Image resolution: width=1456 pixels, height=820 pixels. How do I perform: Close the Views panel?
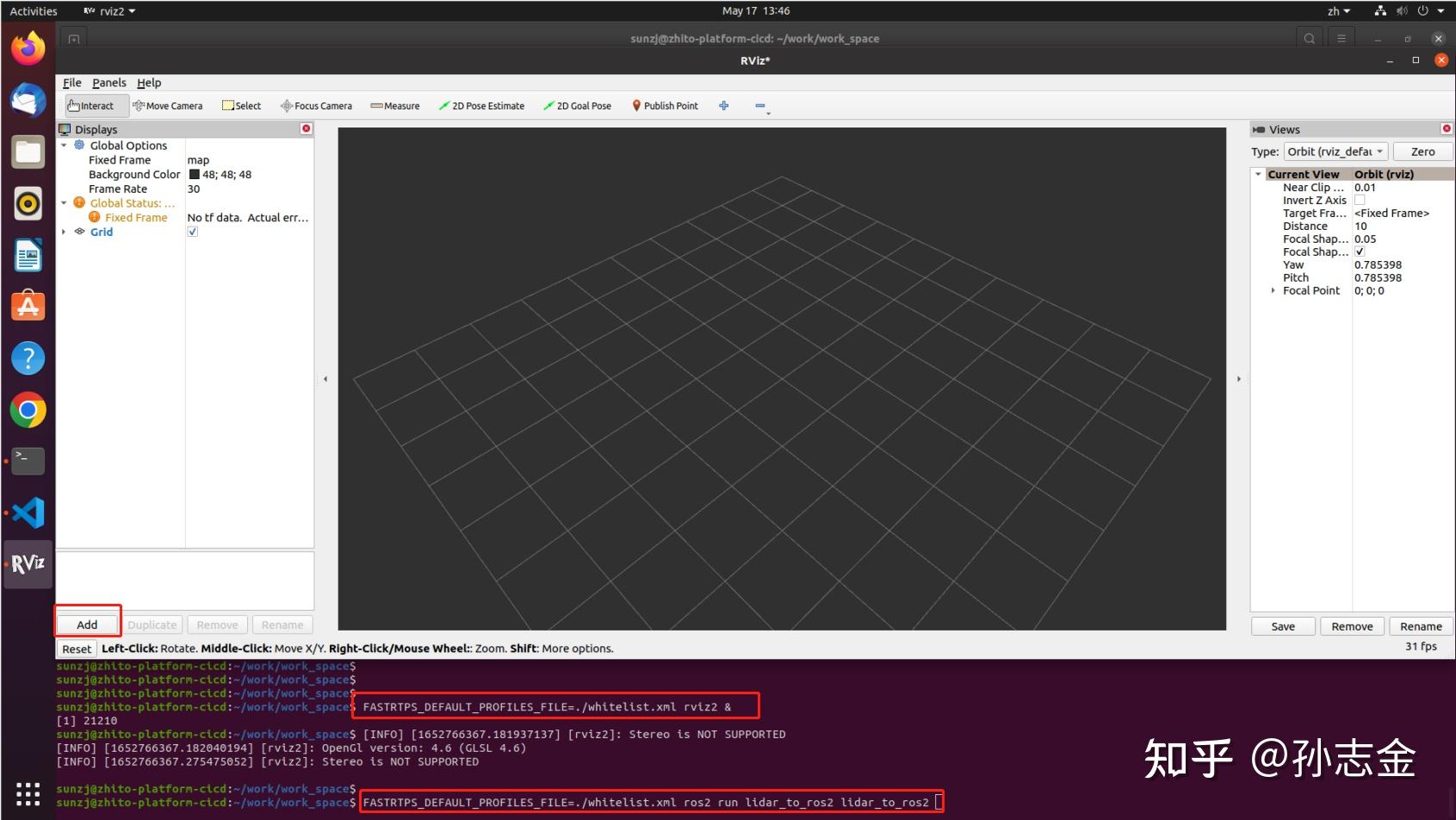point(1447,128)
